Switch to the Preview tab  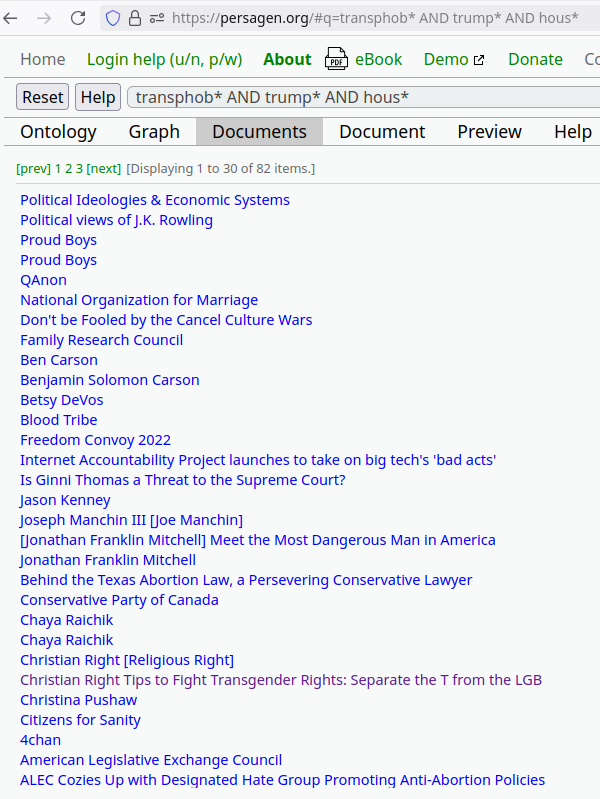tap(489, 131)
